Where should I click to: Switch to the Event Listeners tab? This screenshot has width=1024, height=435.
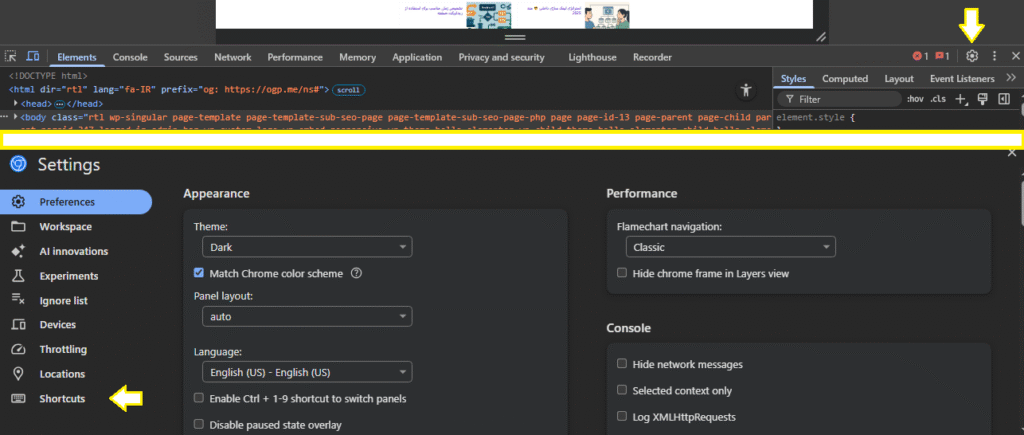(962, 78)
